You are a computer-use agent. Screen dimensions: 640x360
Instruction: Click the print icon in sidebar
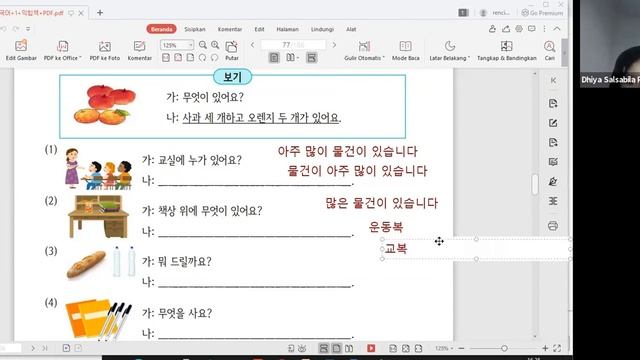tap(553, 225)
